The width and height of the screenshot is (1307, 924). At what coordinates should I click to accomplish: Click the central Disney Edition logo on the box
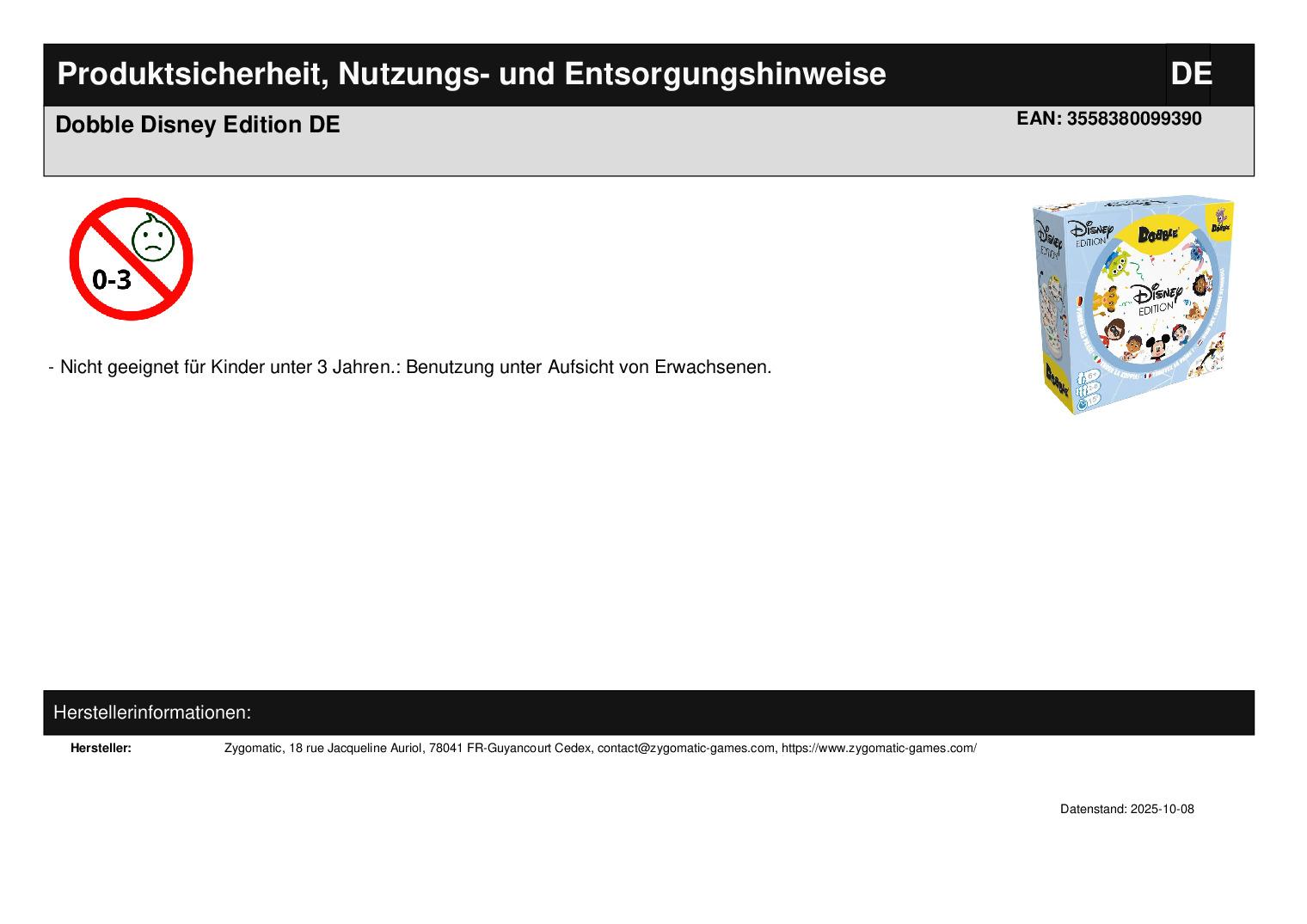[x=1156, y=300]
